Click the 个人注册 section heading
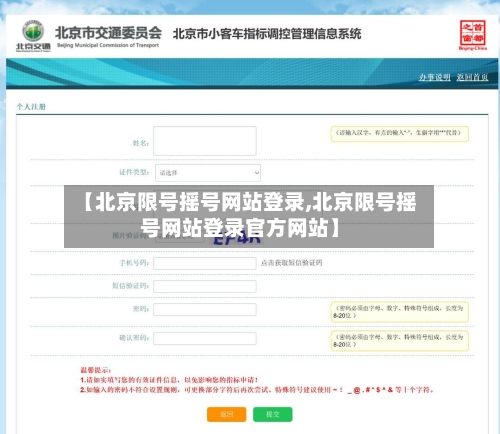The height and width of the screenshot is (434, 500). click(31, 107)
